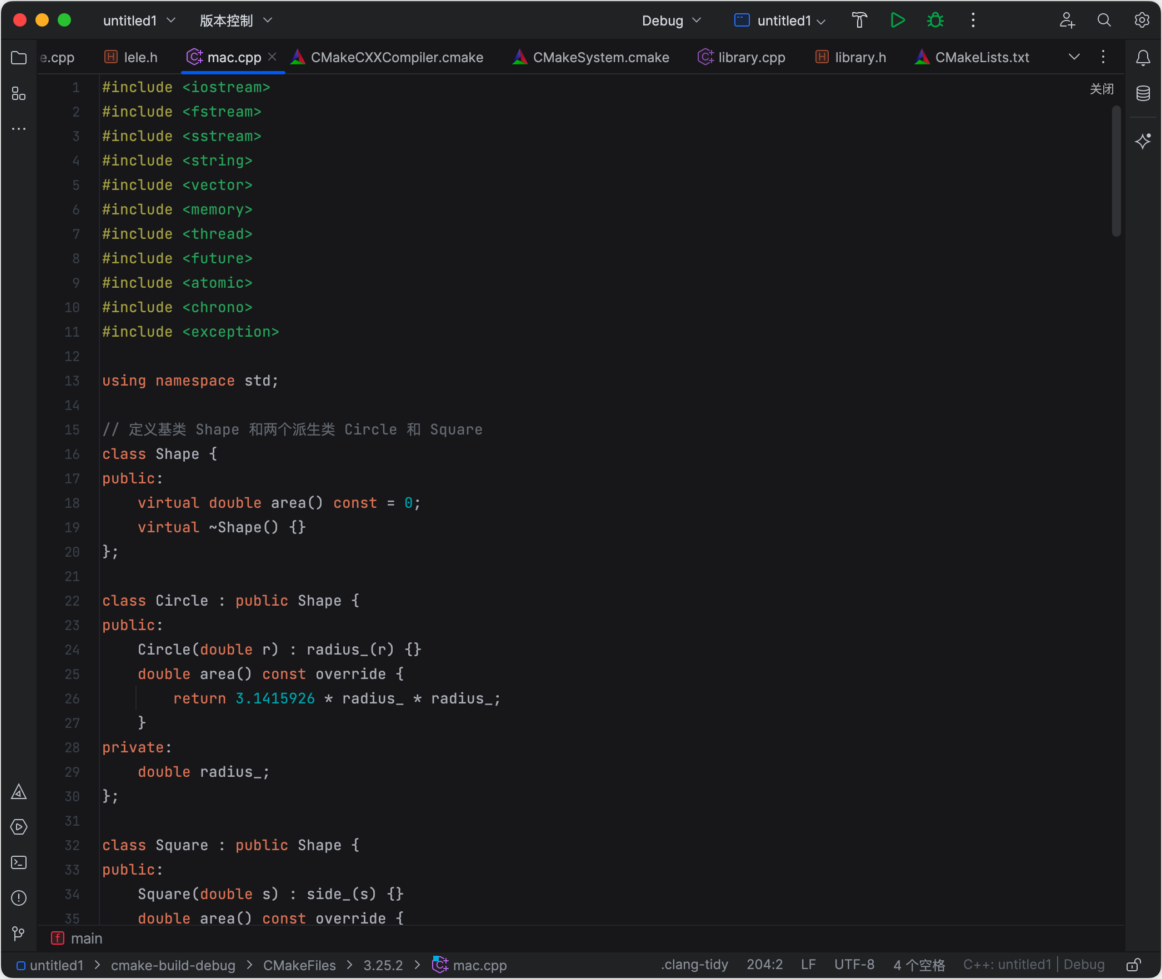Open the untitled1 run configuration dropdown
The image size is (1162, 979).
pyautogui.click(x=780, y=21)
